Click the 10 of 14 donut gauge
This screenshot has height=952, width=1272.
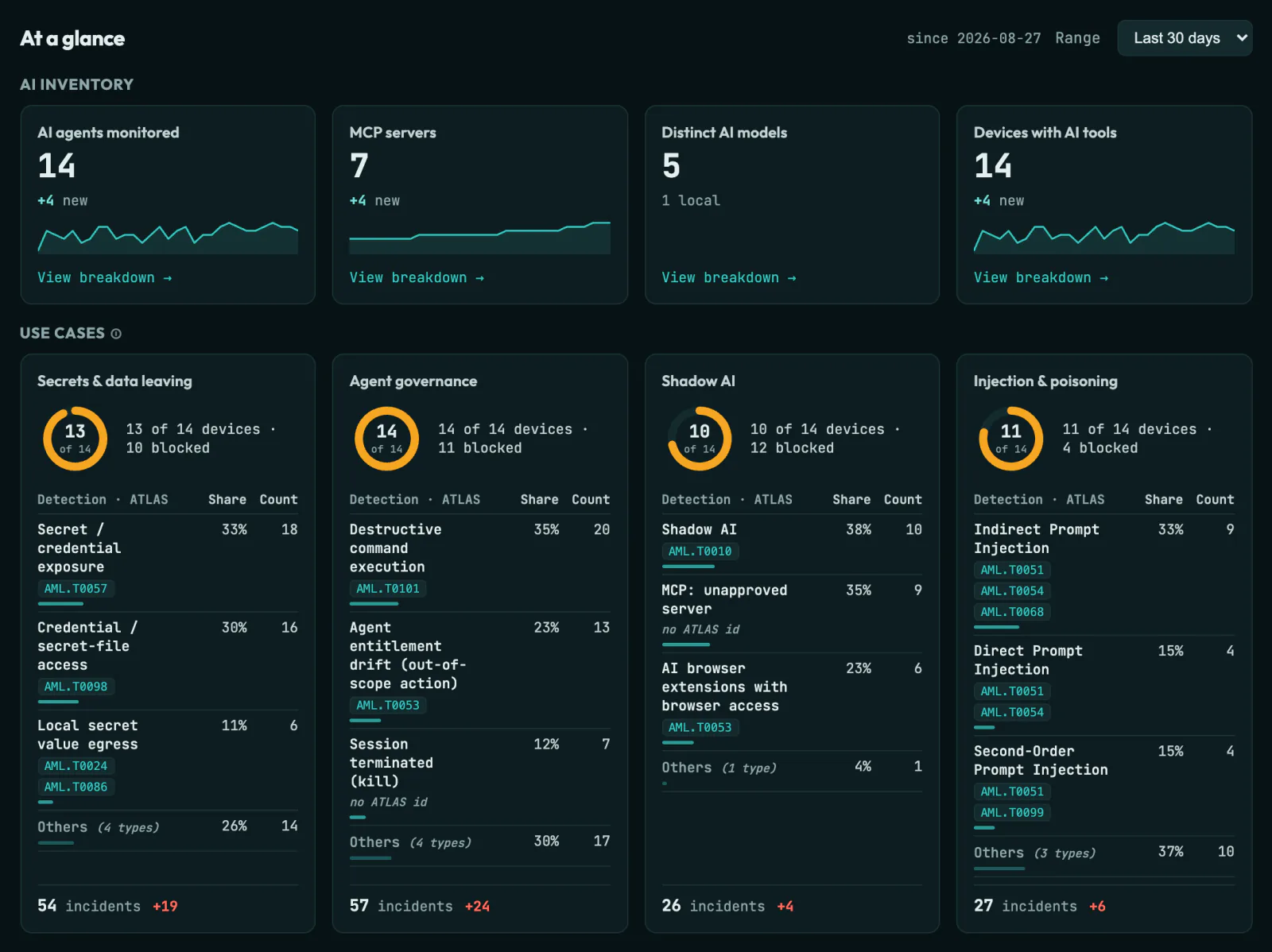click(x=700, y=439)
